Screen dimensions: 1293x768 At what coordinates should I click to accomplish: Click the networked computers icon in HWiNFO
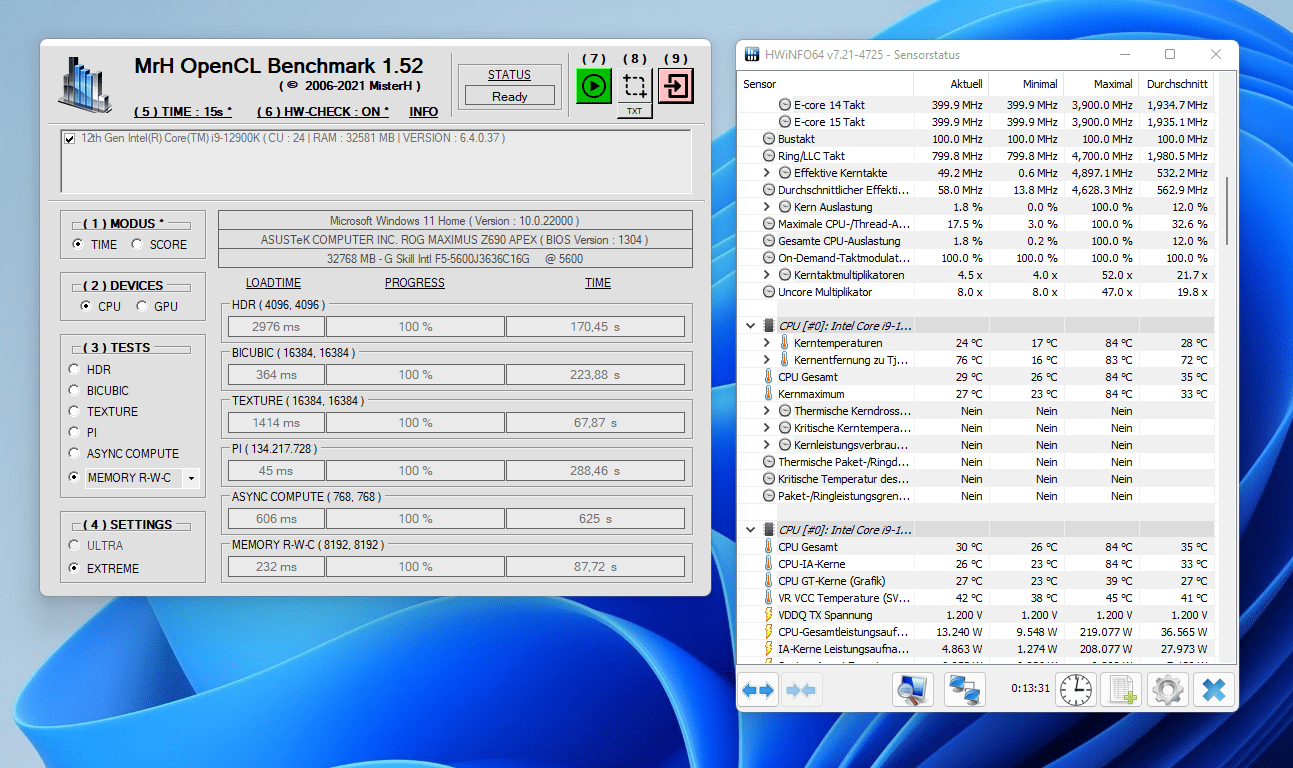pyautogui.click(x=965, y=690)
